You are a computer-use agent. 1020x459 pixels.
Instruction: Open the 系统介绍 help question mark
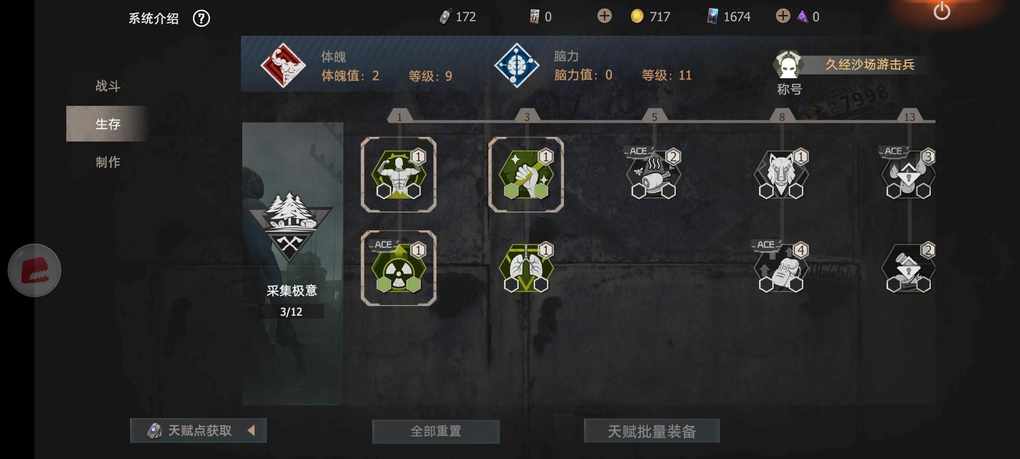point(202,18)
